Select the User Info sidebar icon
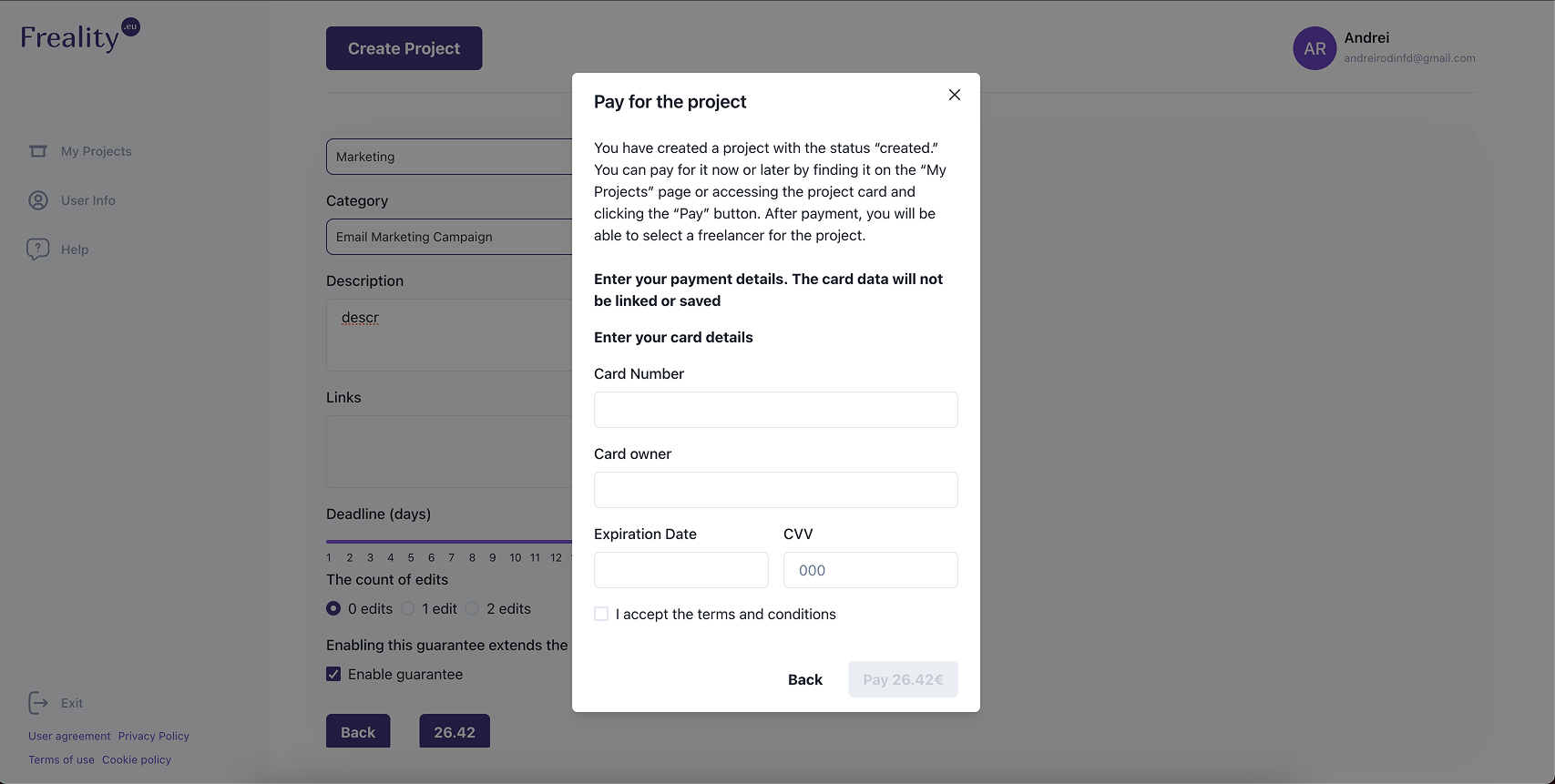Viewport: 1555px width, 784px height. point(37,200)
